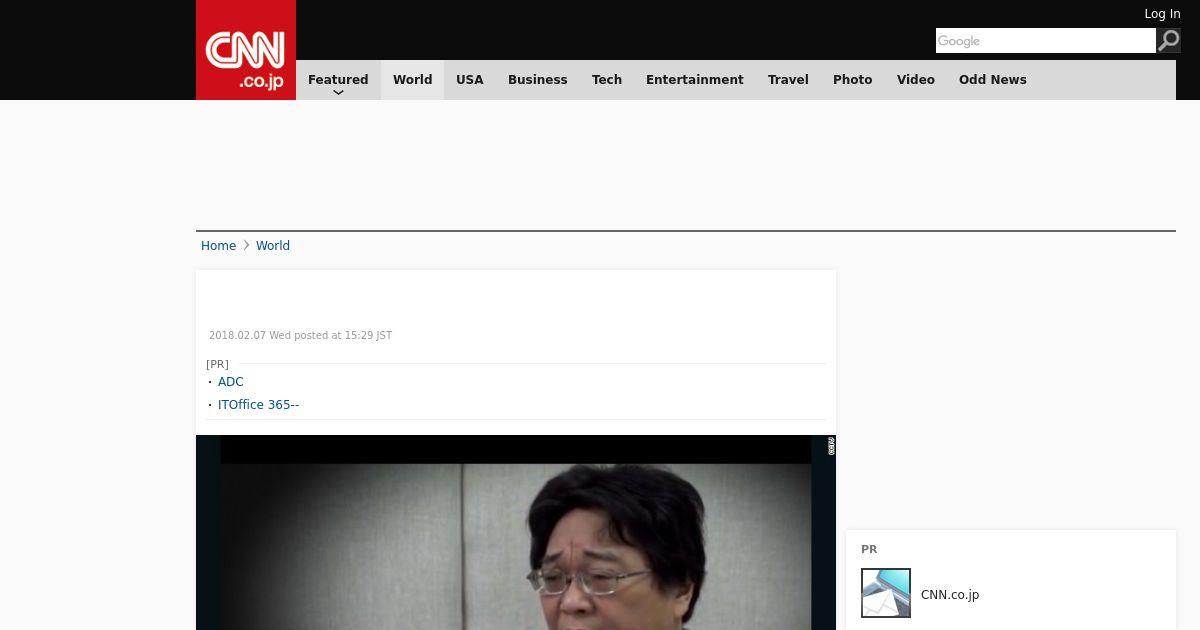Open the Odd News section

click(x=993, y=80)
